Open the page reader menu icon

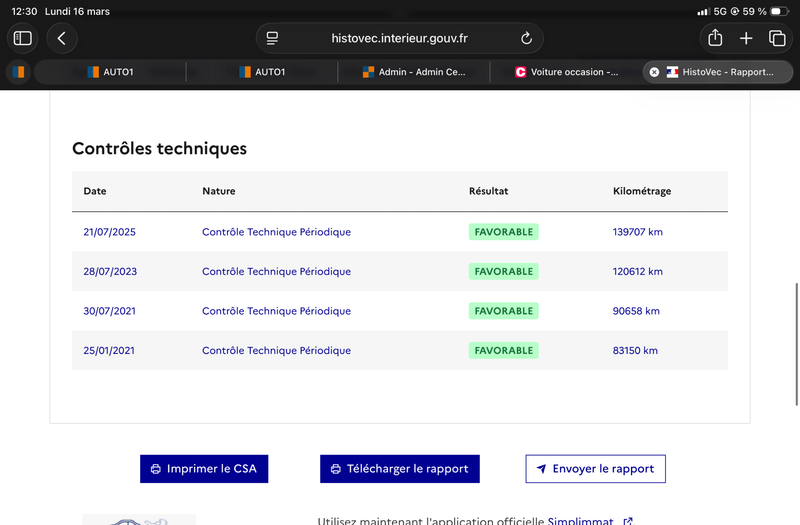pyautogui.click(x=272, y=38)
